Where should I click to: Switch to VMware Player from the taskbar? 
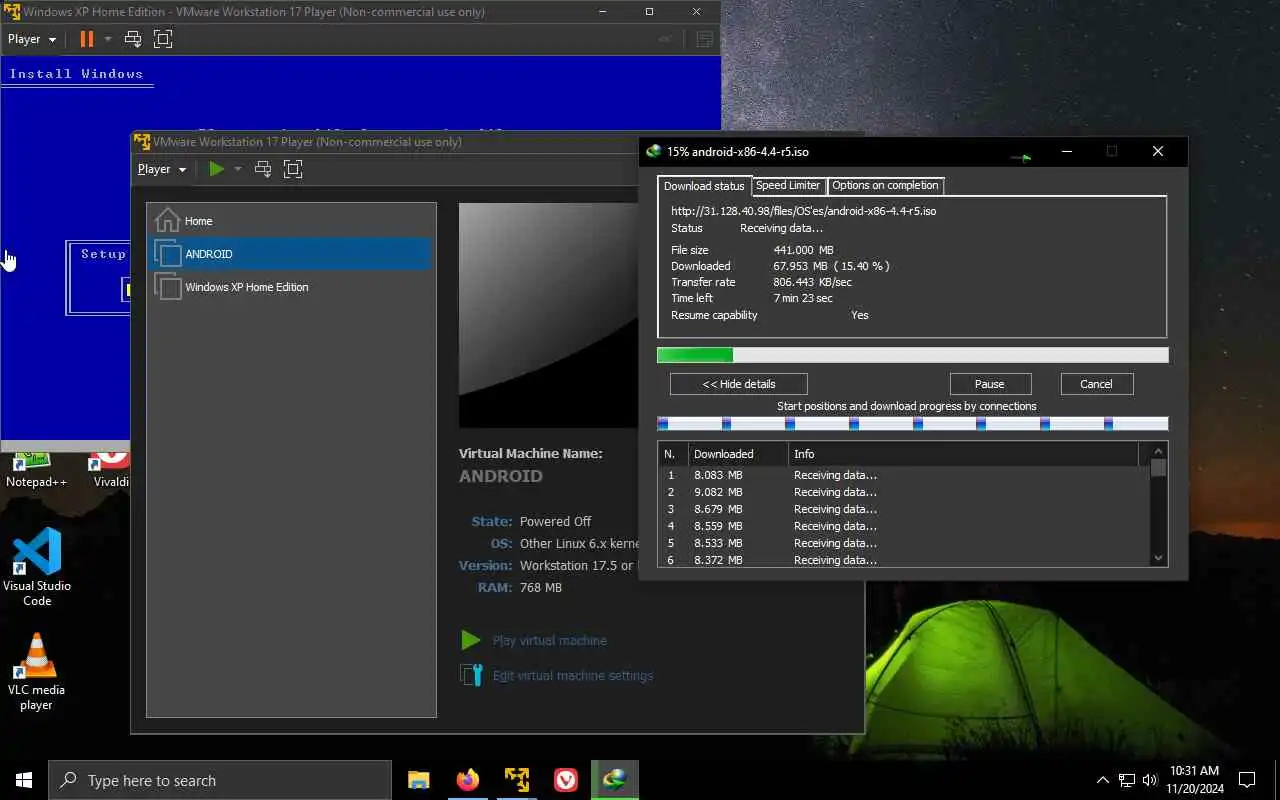(517, 780)
